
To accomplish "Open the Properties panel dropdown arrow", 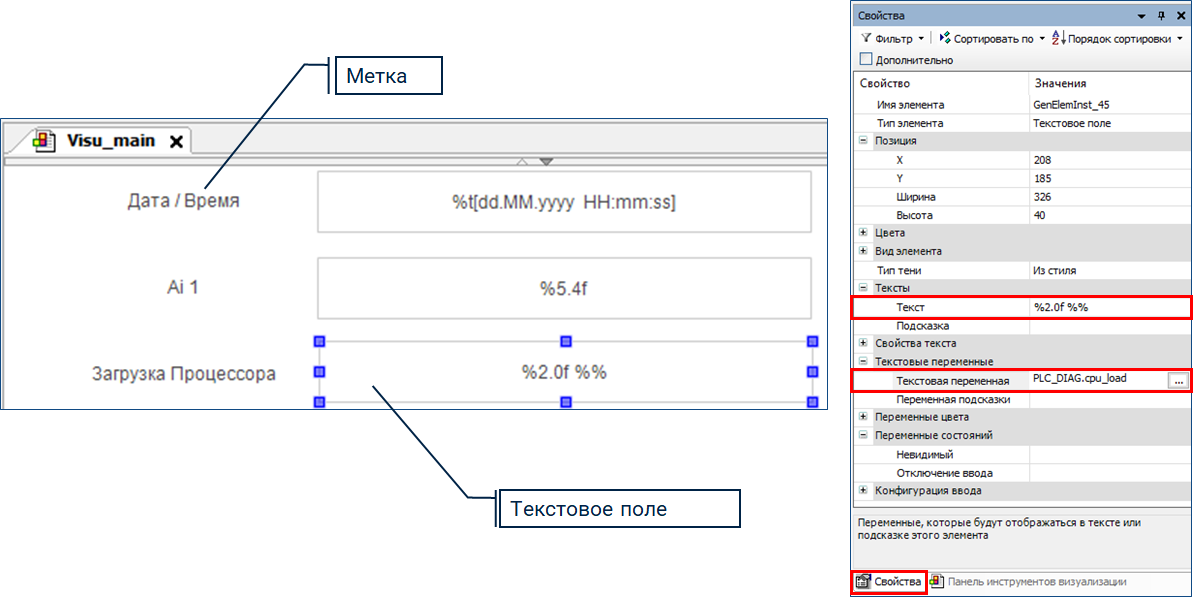I will [x=1141, y=16].
